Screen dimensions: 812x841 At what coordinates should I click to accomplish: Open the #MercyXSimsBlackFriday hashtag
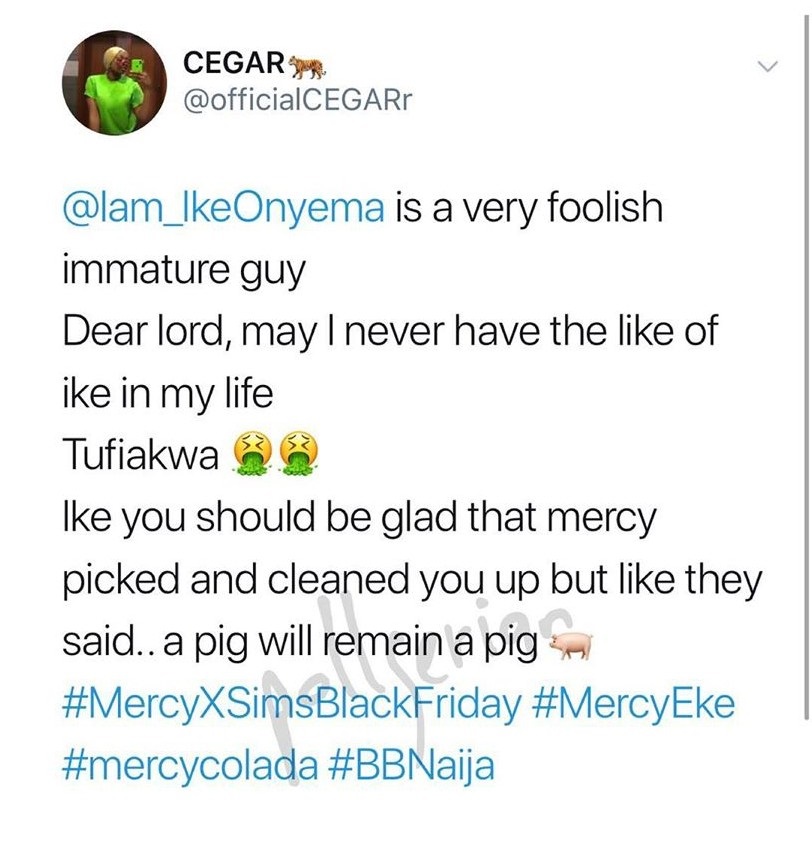[x=291, y=704]
